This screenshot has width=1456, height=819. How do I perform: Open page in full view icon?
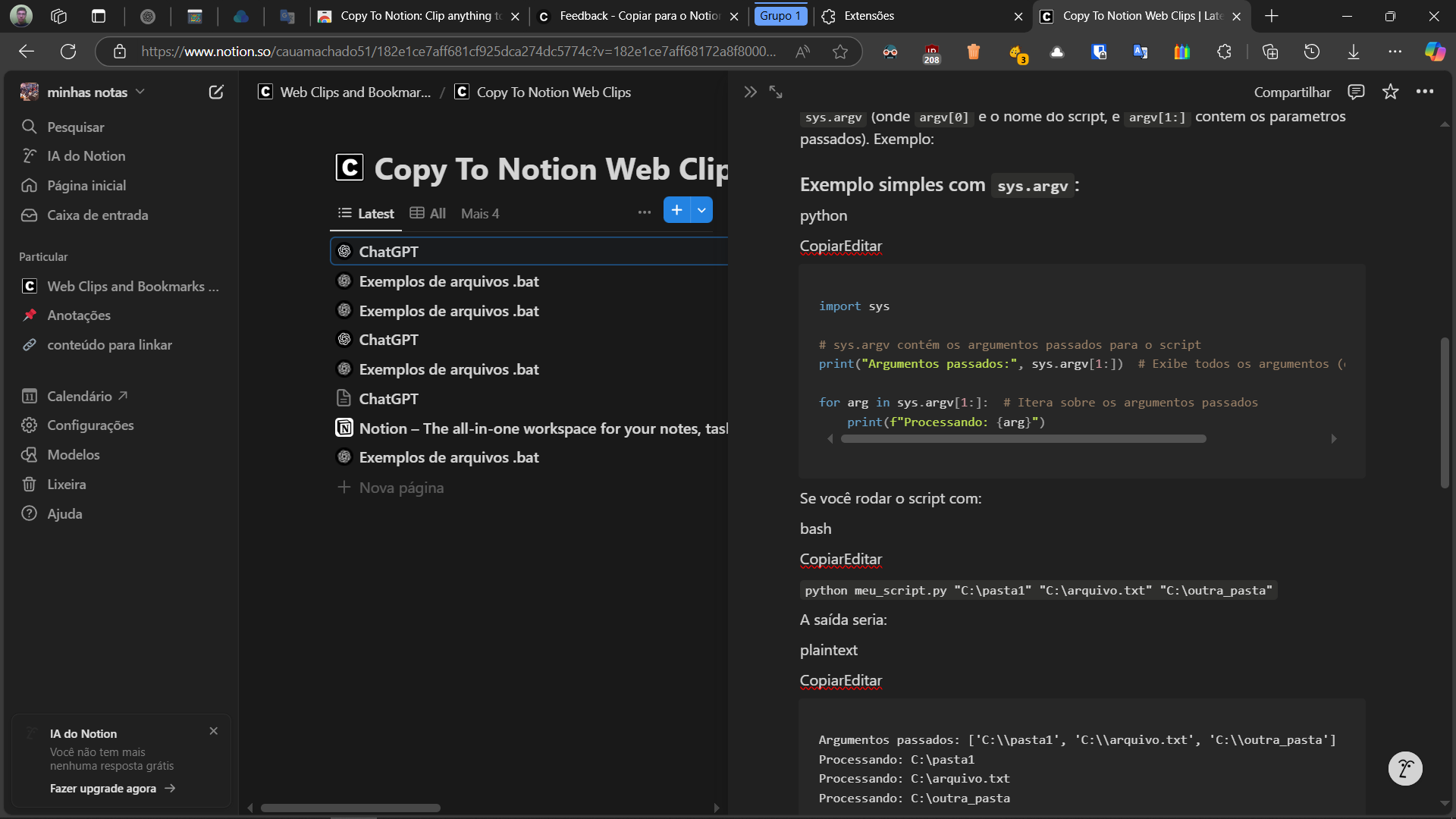[776, 92]
